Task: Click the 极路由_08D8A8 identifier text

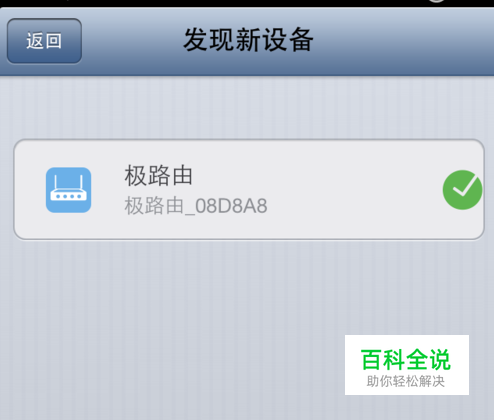Action: (196, 206)
